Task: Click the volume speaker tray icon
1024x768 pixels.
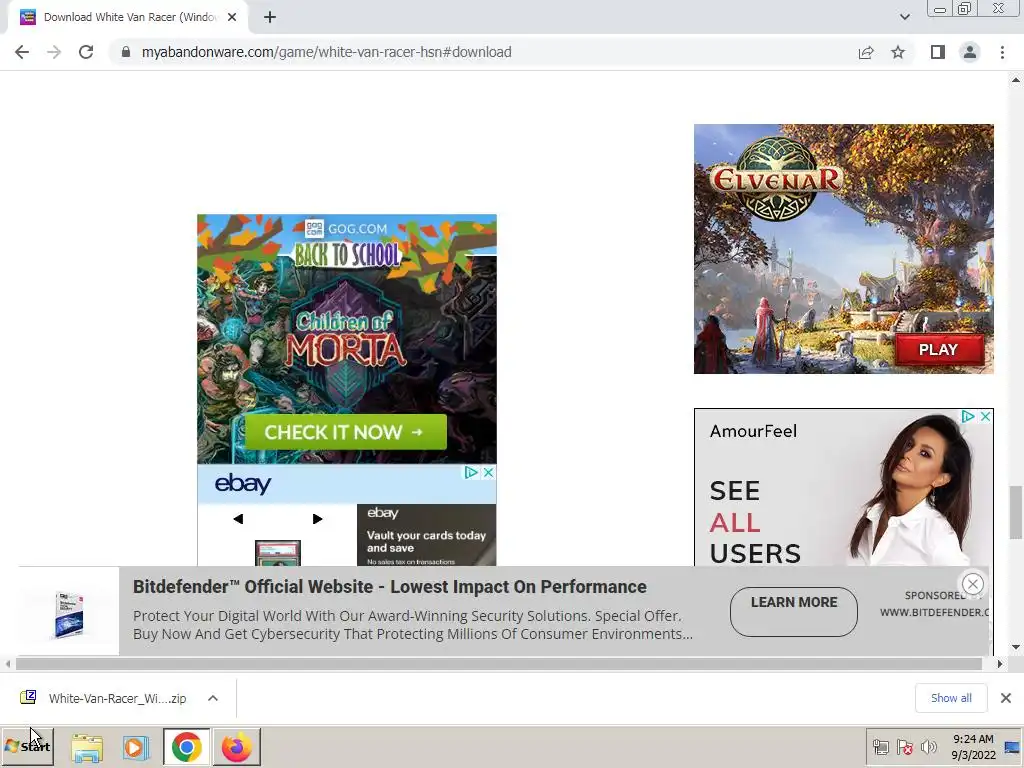Action: pyautogui.click(x=928, y=747)
